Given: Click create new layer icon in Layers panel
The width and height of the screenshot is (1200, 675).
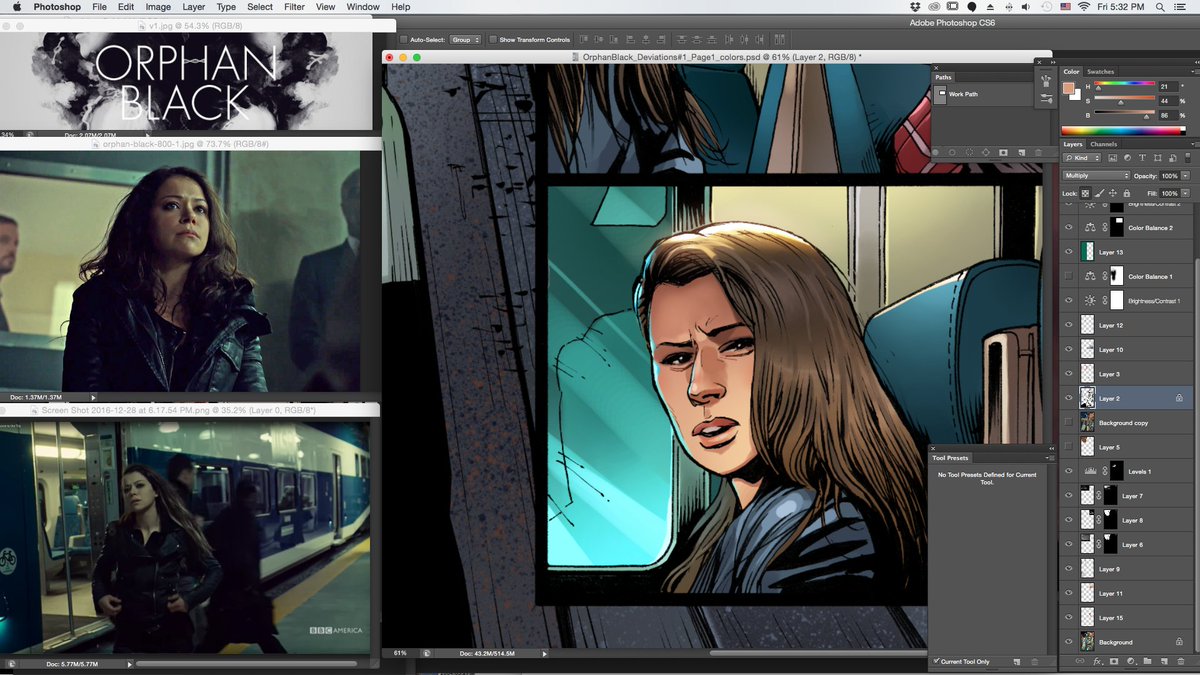Looking at the screenshot, I should click(1164, 661).
